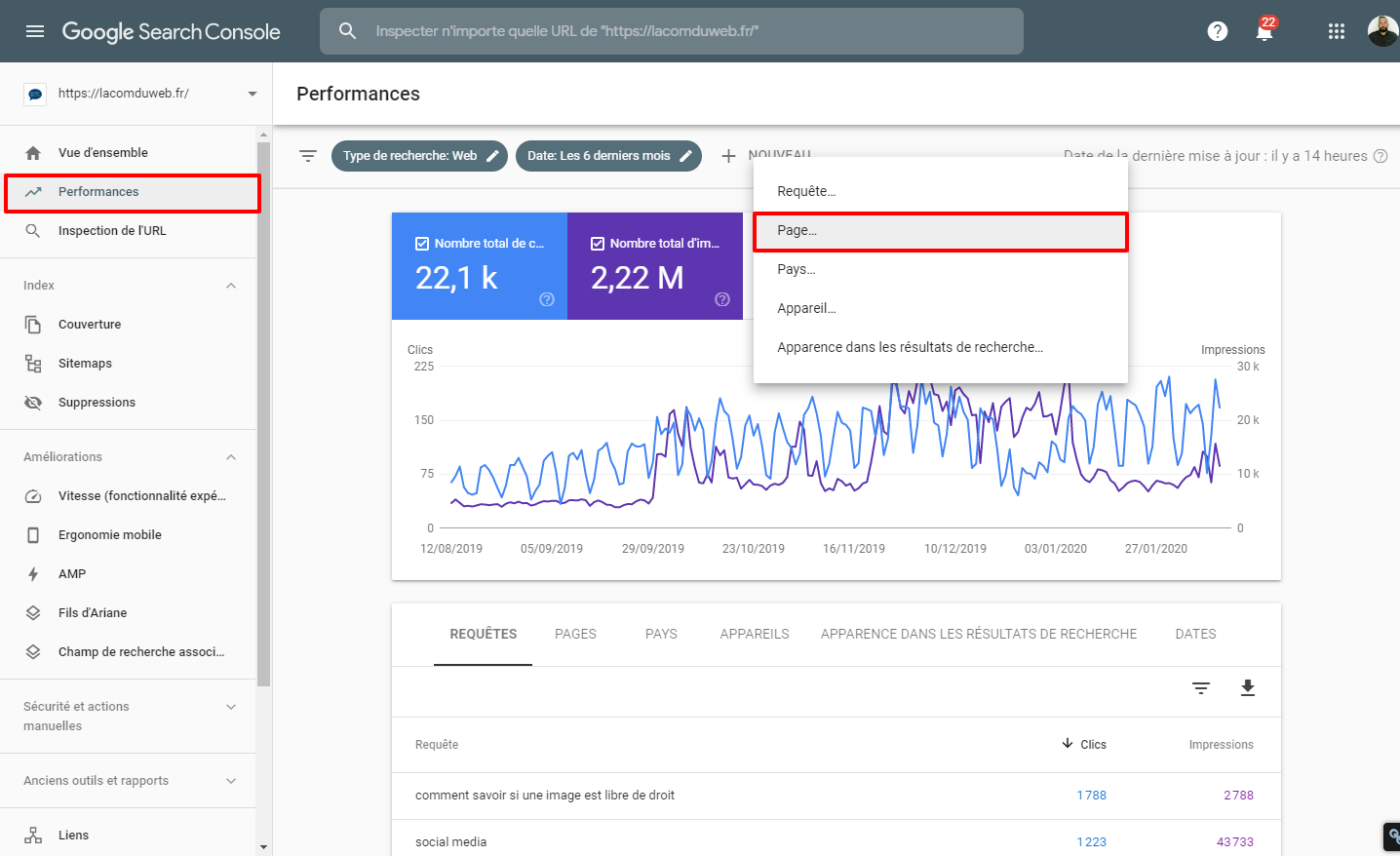The image size is (1400, 856).
Task: Click the 'social media' query row
Action: click(x=836, y=842)
